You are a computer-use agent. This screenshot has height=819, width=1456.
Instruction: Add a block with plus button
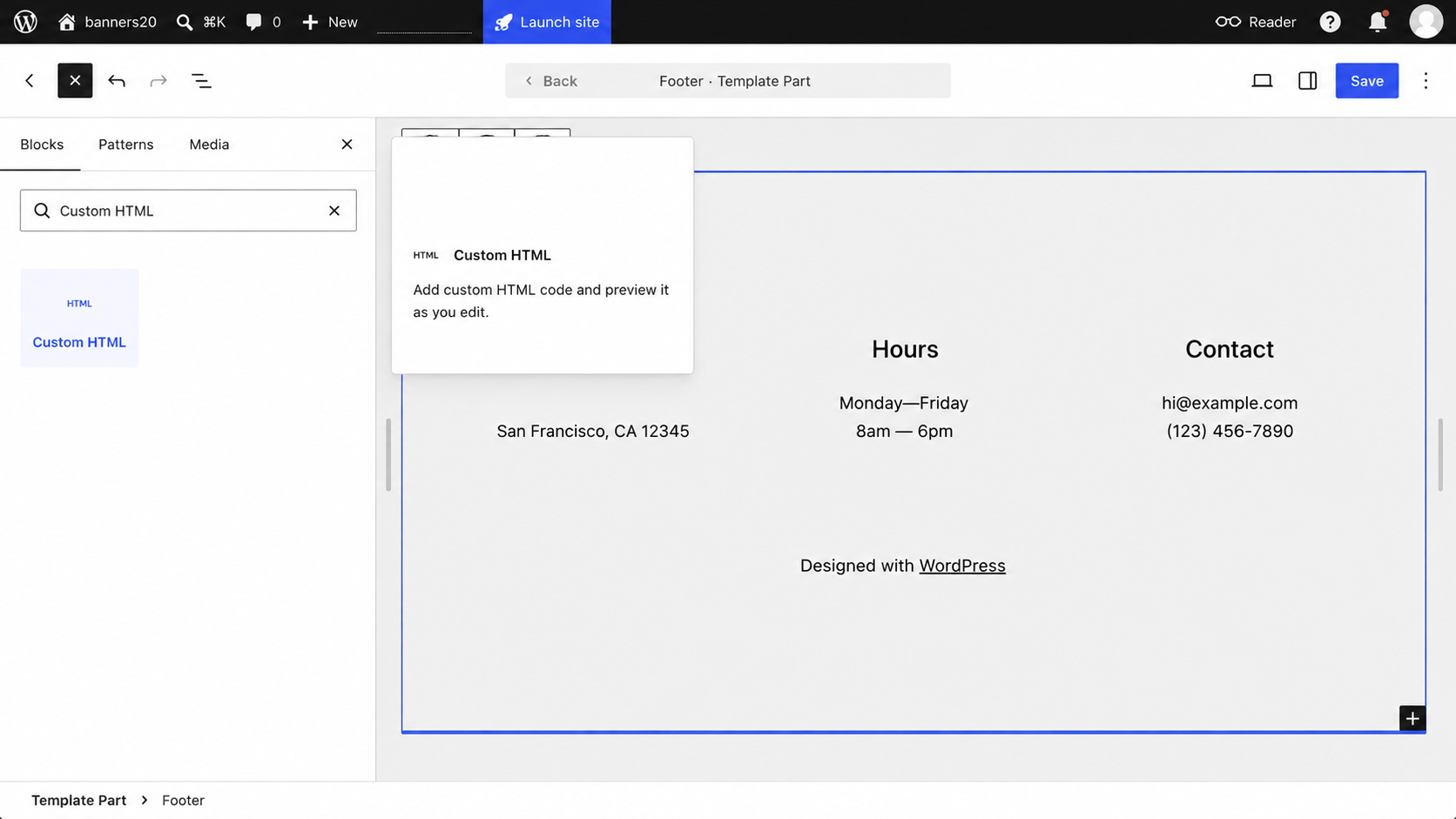click(1412, 718)
